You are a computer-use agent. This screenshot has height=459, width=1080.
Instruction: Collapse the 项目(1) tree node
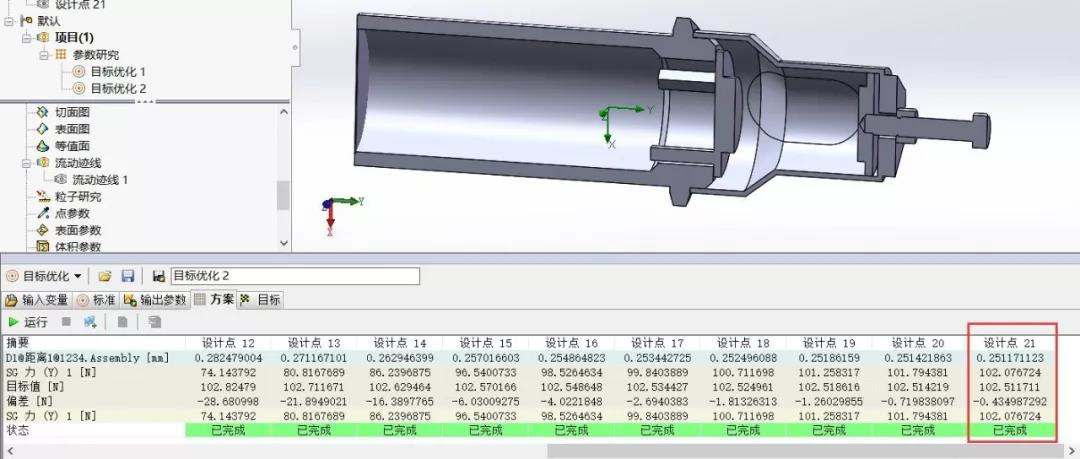(27, 38)
